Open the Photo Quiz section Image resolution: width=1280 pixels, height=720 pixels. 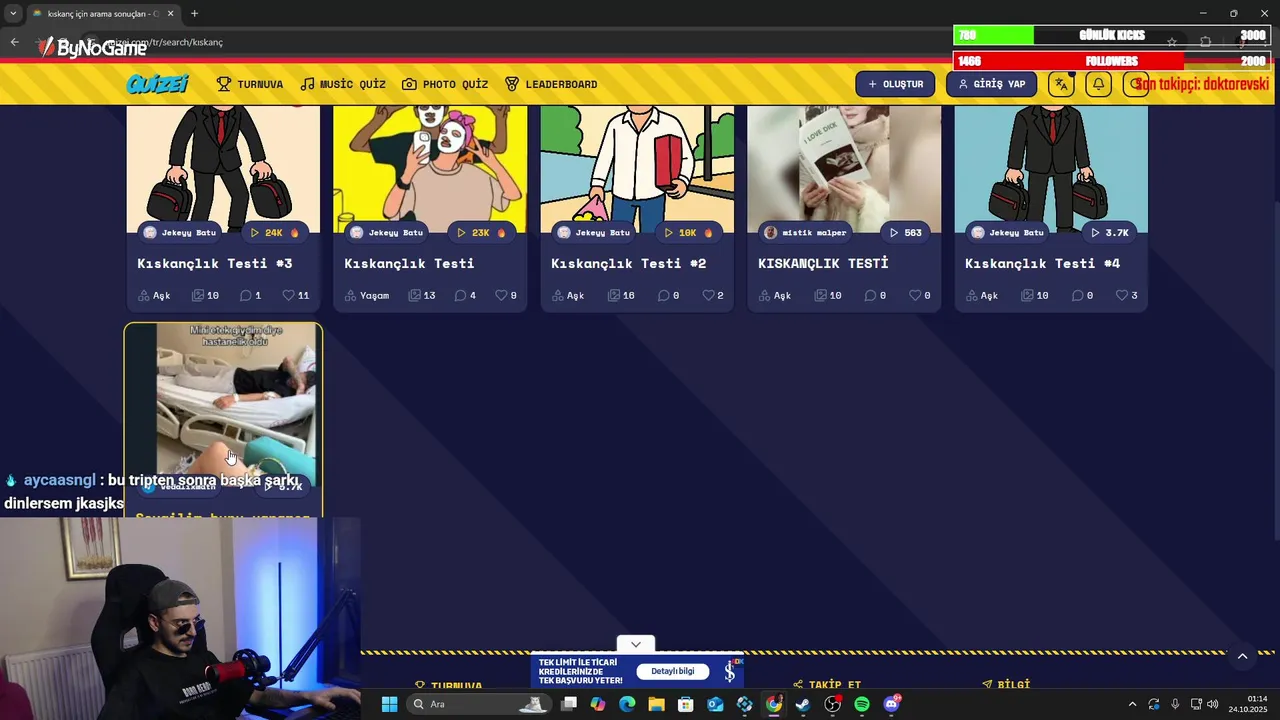tap(445, 84)
